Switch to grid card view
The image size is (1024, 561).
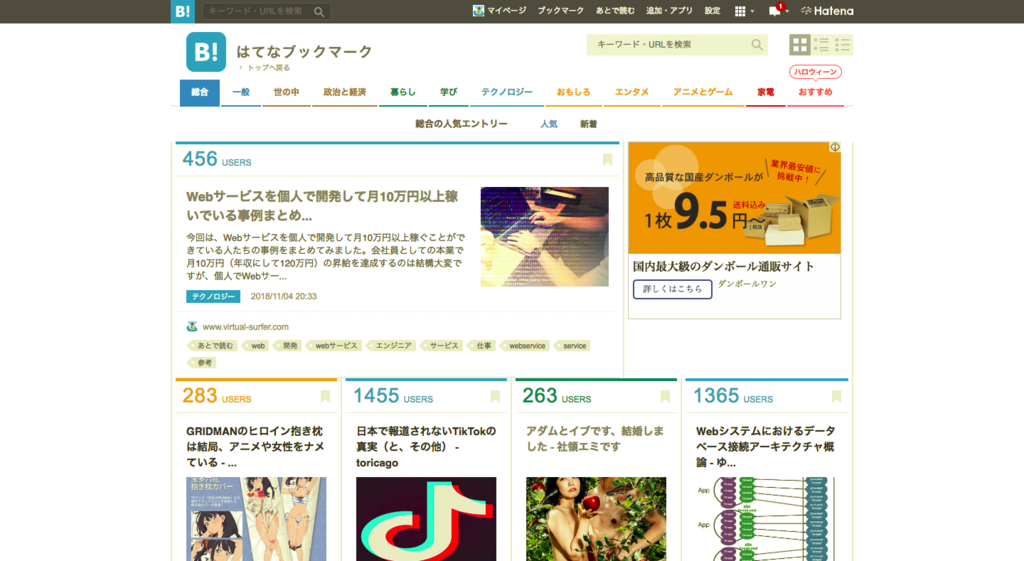799,44
